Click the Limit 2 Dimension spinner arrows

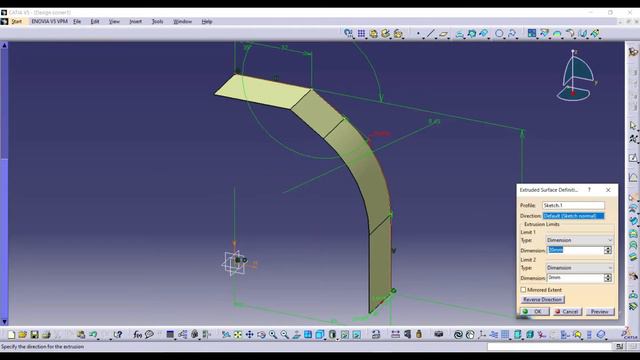(608, 278)
